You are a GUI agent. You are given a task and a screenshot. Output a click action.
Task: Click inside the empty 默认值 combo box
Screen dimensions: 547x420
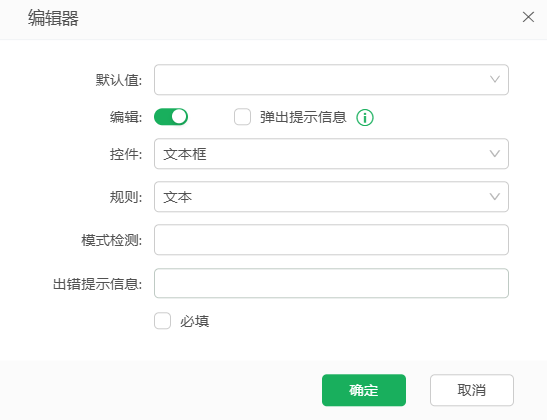click(331, 80)
